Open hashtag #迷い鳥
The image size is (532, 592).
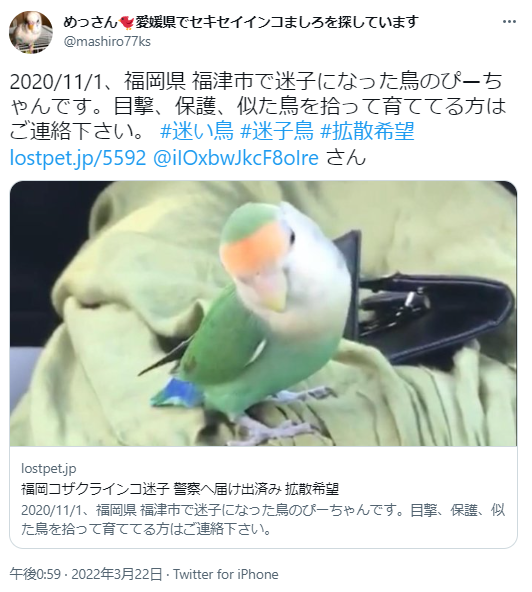coord(196,131)
